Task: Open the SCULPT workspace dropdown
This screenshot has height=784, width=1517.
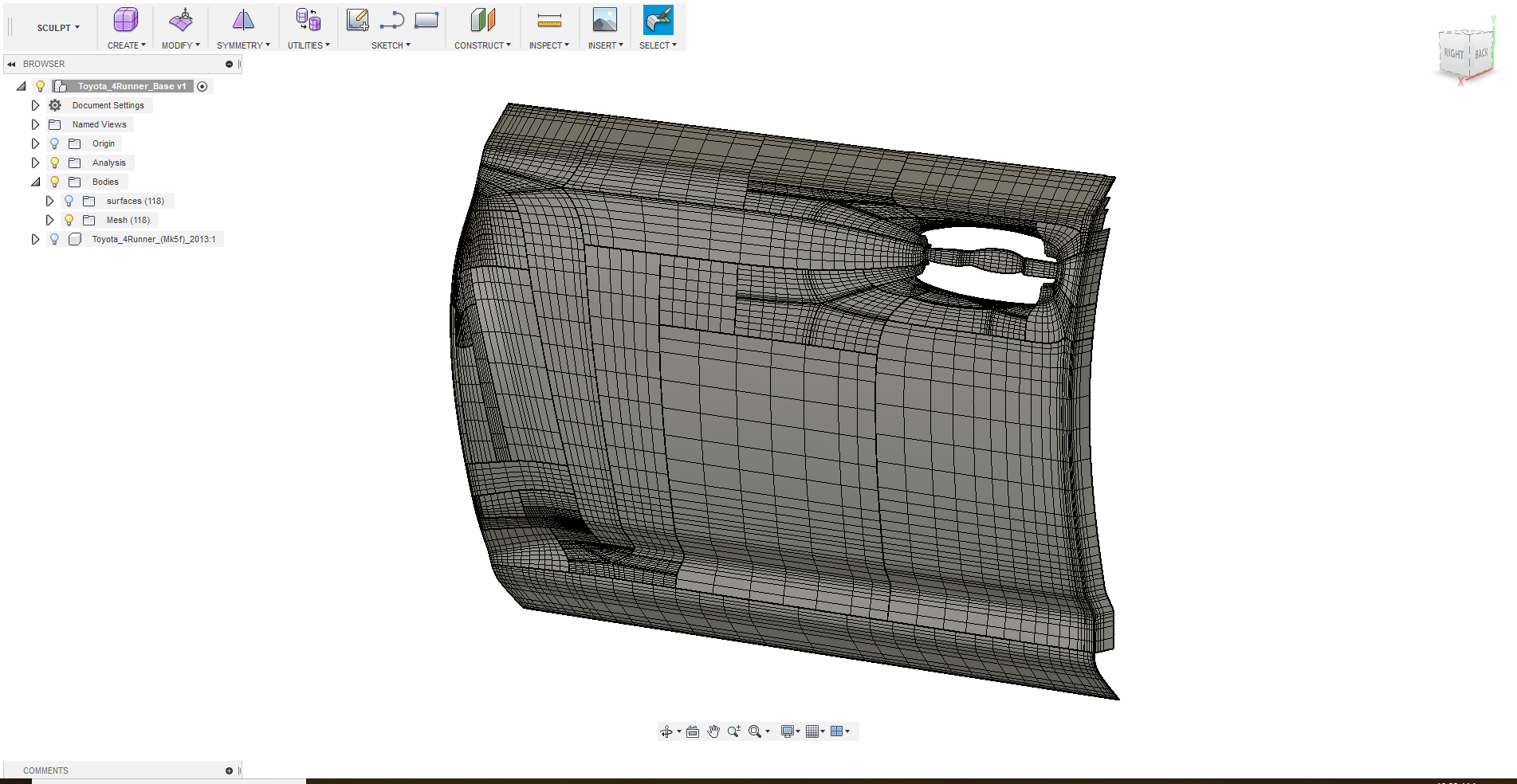Action: [58, 28]
